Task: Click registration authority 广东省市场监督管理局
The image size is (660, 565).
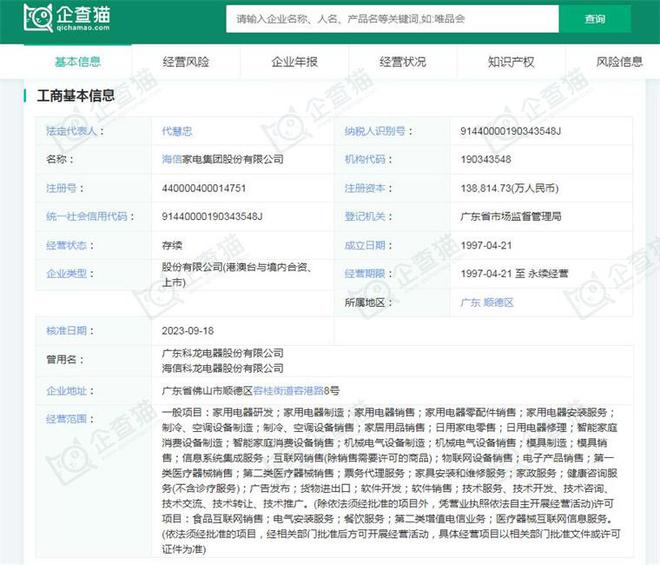Action: pos(511,216)
